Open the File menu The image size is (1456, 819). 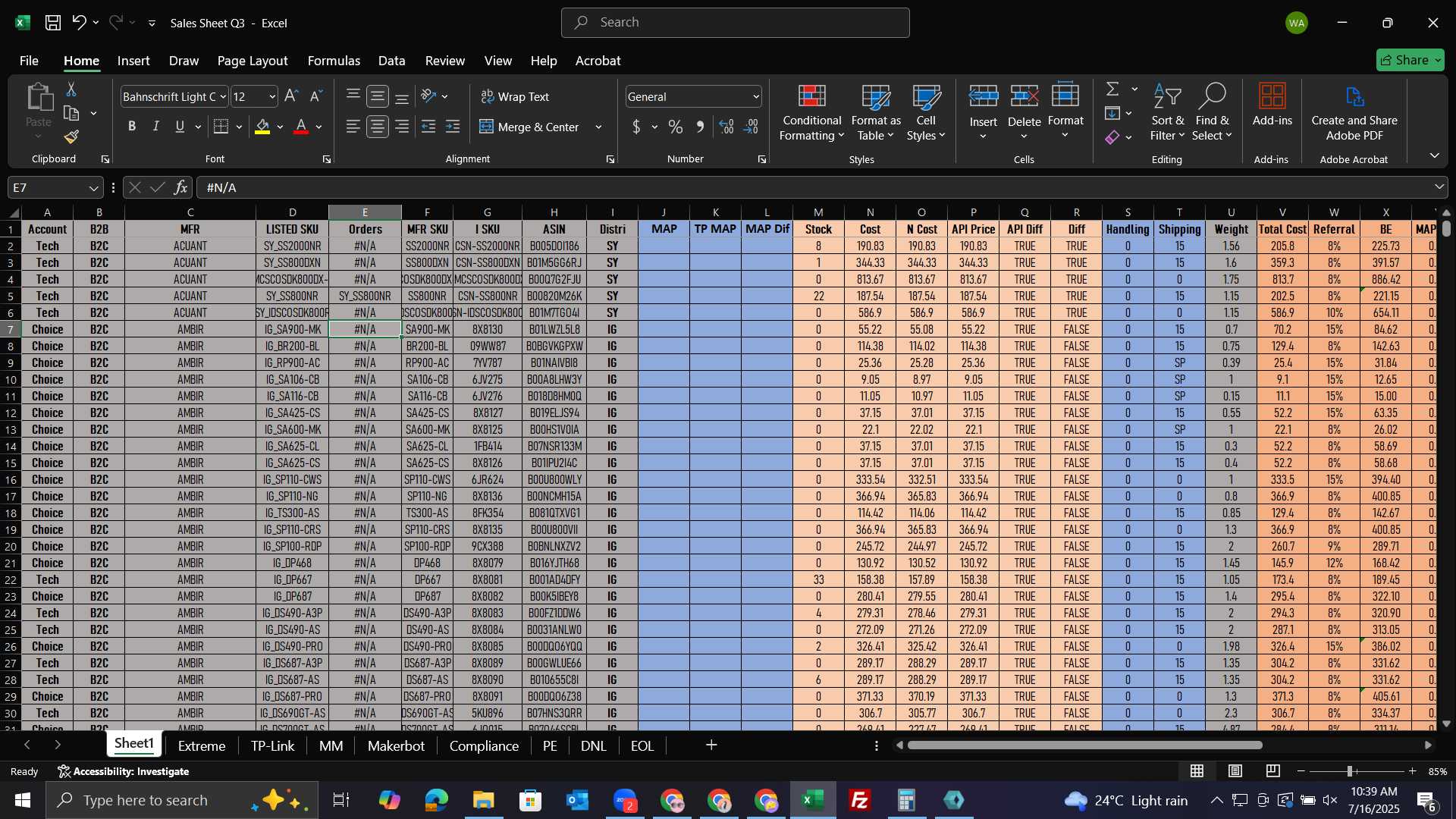(29, 61)
